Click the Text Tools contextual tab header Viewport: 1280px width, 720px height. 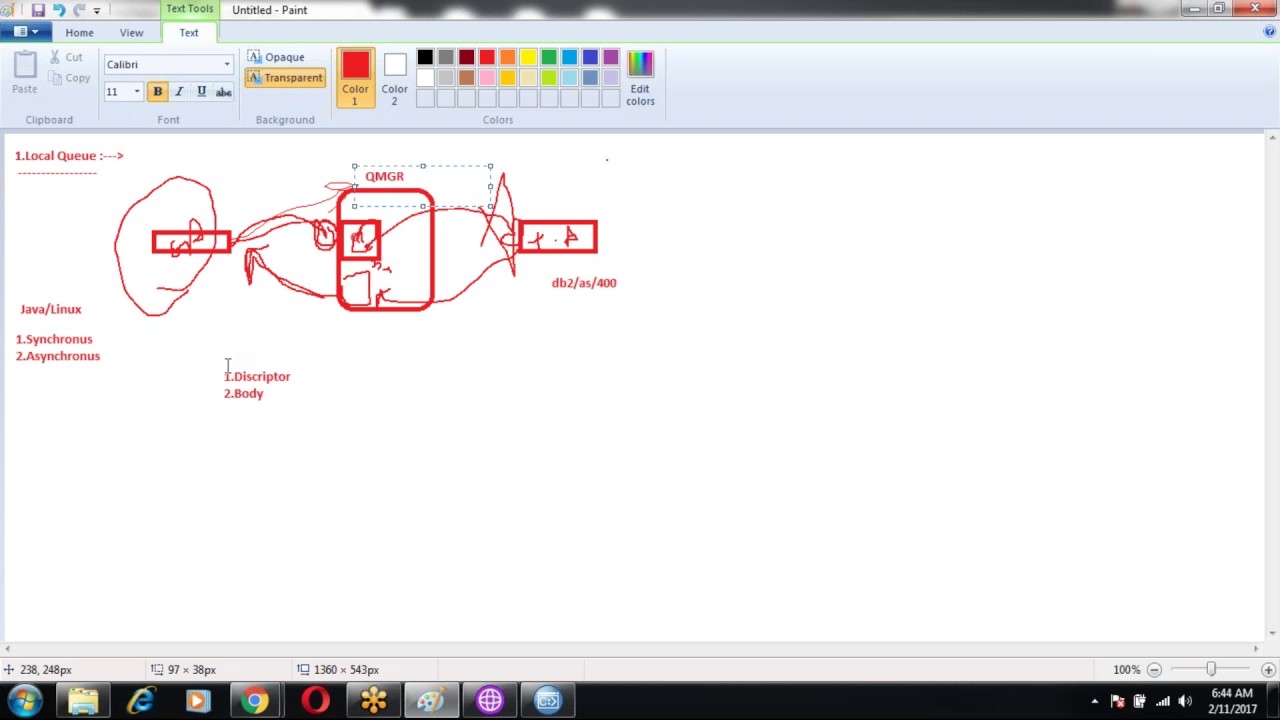(189, 9)
